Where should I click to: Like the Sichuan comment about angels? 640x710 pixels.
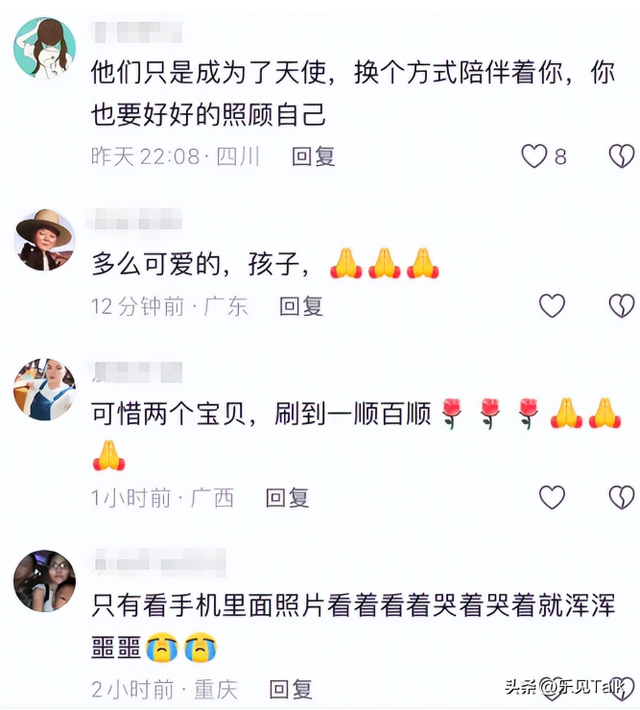pos(534,156)
